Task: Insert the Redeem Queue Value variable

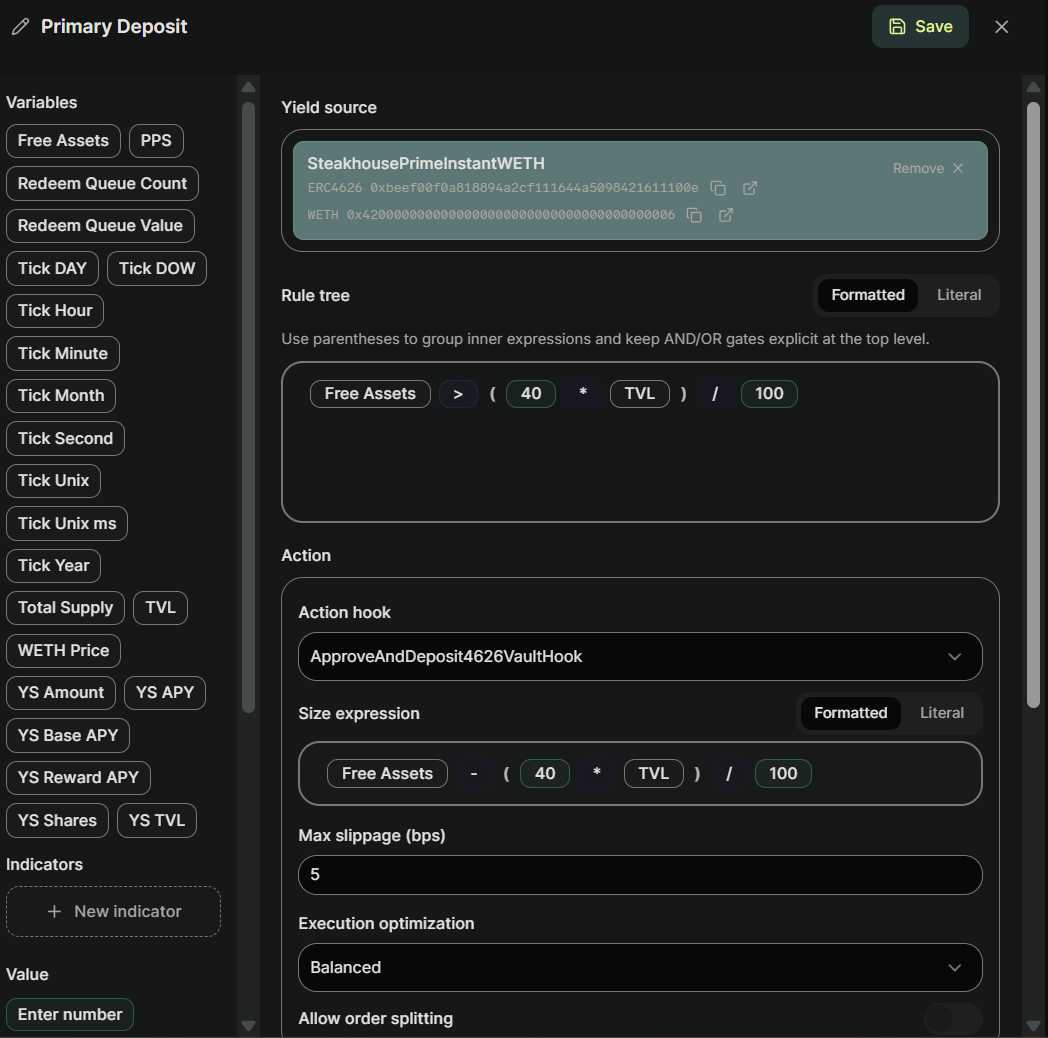Action: (x=100, y=226)
